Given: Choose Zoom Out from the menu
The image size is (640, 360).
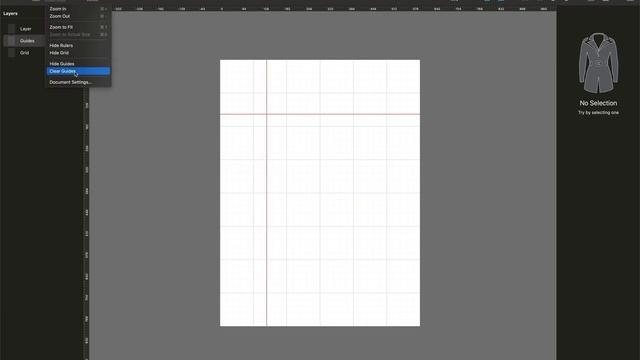Looking at the screenshot, I should [x=78, y=16].
